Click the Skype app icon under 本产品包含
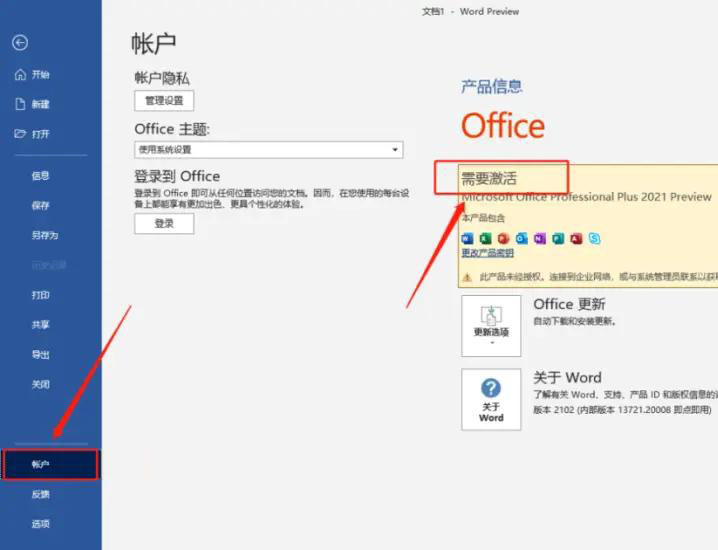Viewport: 718px width, 550px height. 594,239
